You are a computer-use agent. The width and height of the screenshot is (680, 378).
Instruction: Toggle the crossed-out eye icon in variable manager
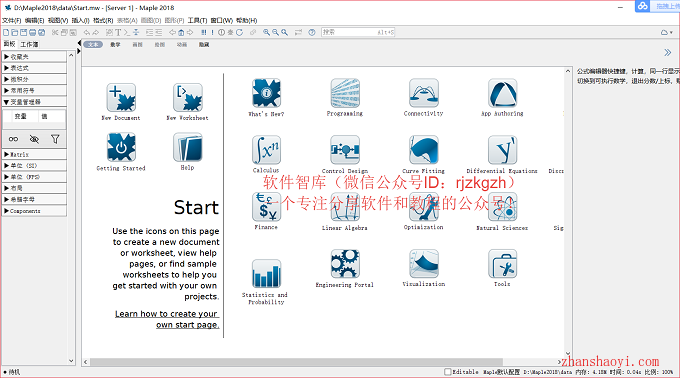[34, 139]
